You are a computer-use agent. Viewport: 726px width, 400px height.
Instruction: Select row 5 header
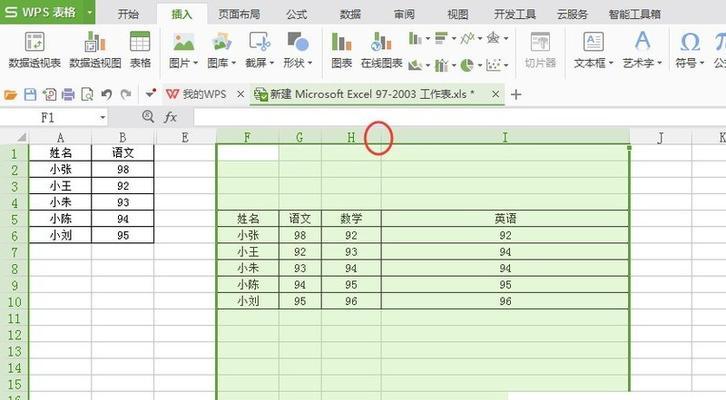[x=14, y=219]
